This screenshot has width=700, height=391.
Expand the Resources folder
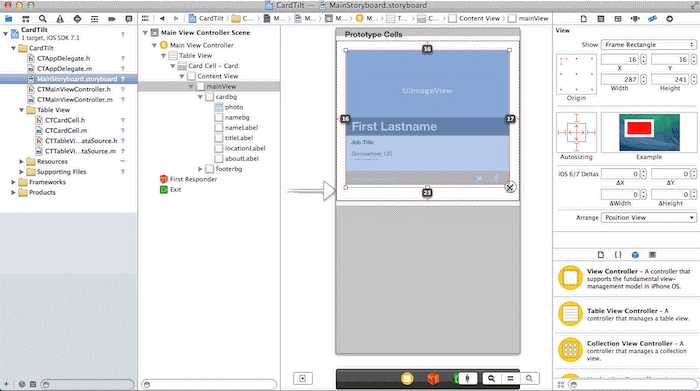coord(21,162)
